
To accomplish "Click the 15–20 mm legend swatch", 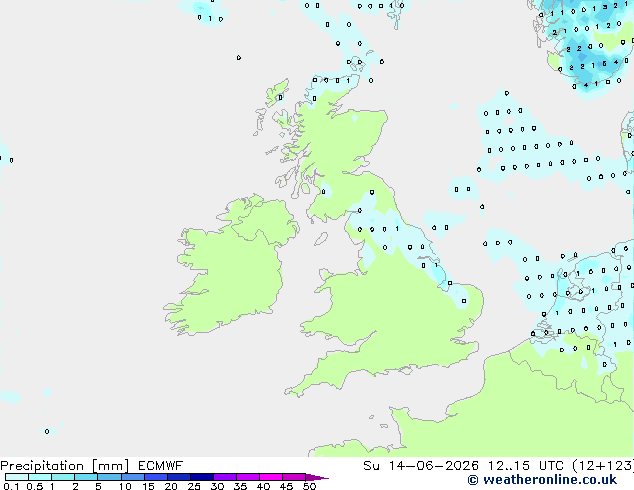I will [155, 477].
